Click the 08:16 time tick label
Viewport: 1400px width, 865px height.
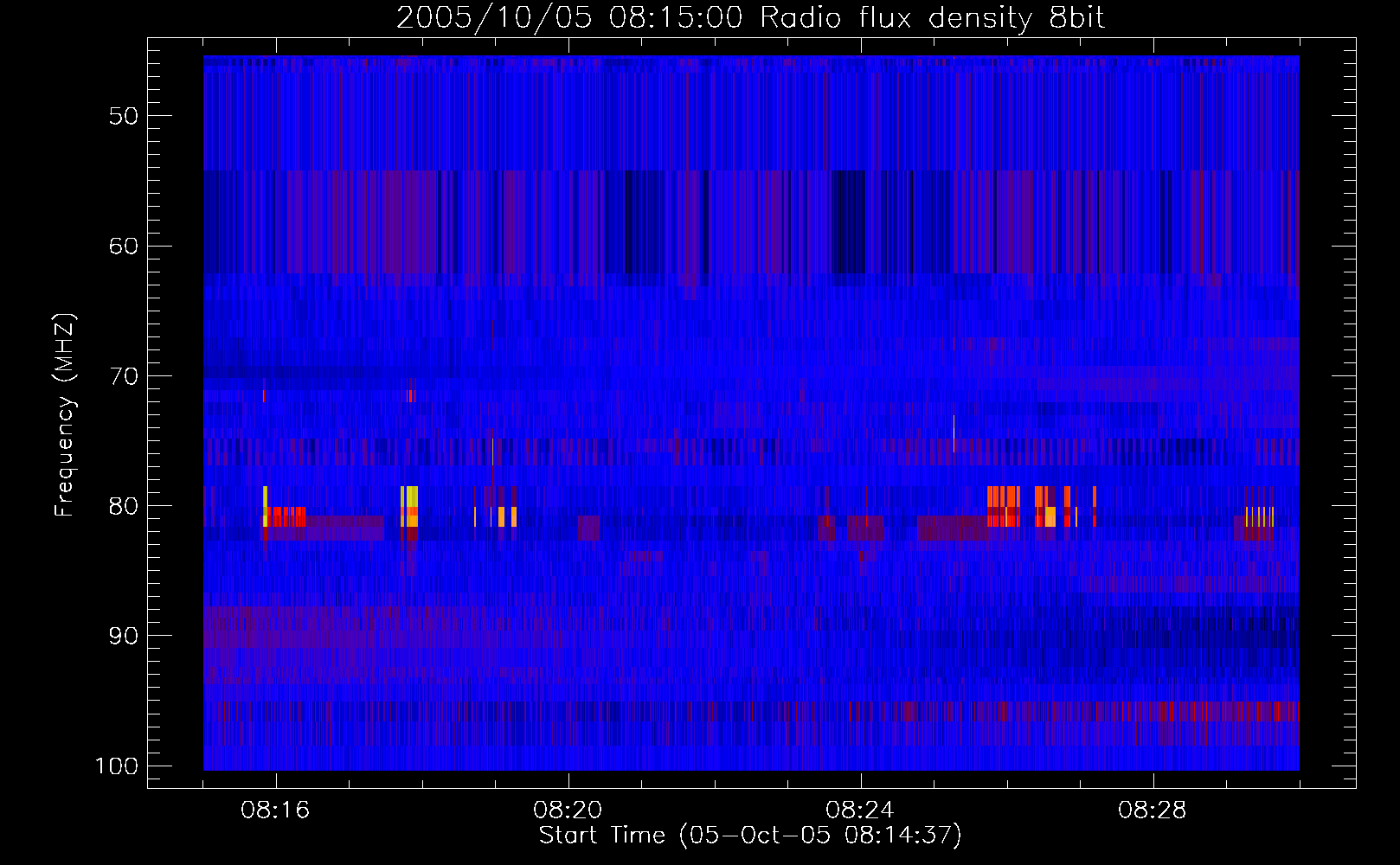[x=275, y=811]
